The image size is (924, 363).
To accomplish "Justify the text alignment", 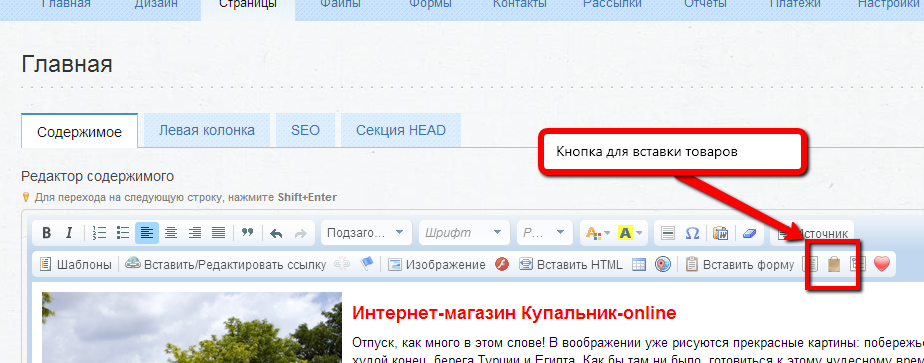I will (218, 233).
